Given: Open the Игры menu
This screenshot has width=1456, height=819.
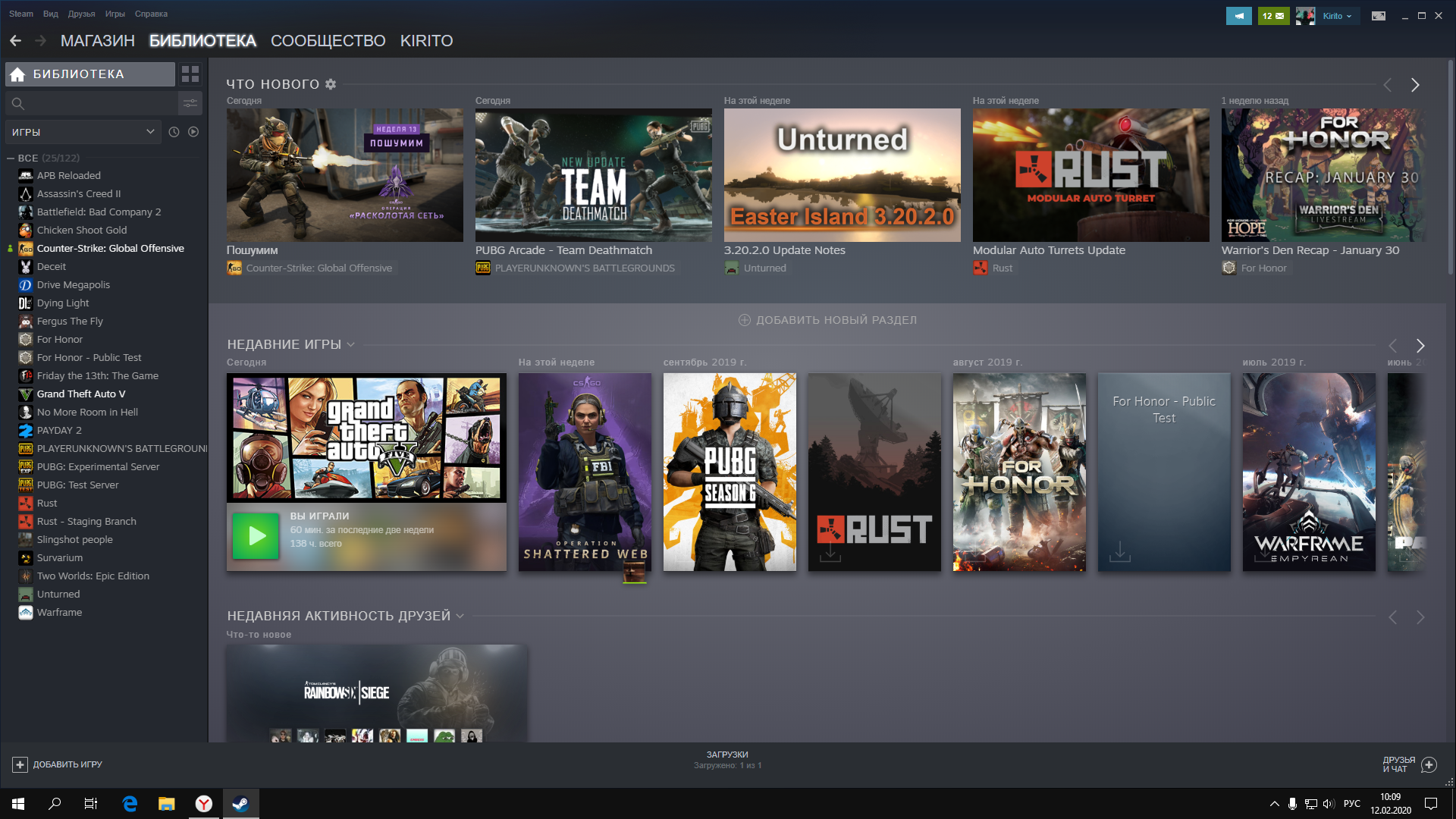Looking at the screenshot, I should click(x=115, y=14).
